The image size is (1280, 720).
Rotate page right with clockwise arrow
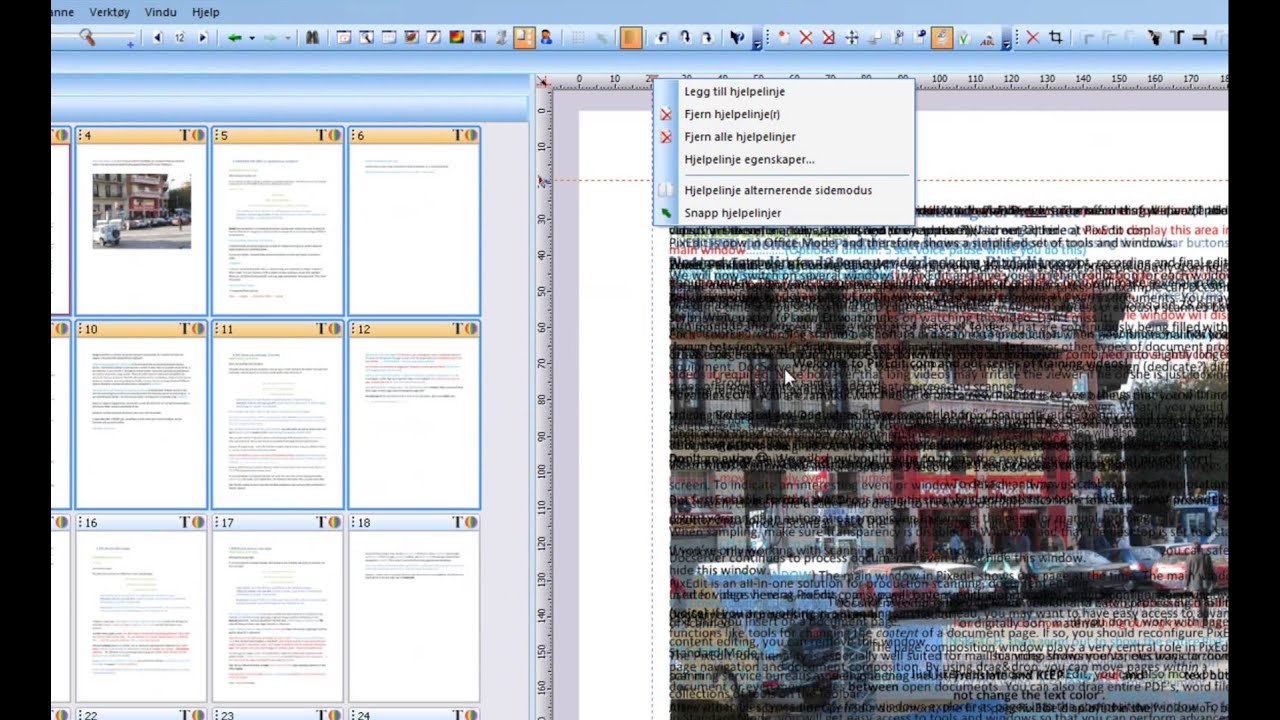[x=707, y=37]
